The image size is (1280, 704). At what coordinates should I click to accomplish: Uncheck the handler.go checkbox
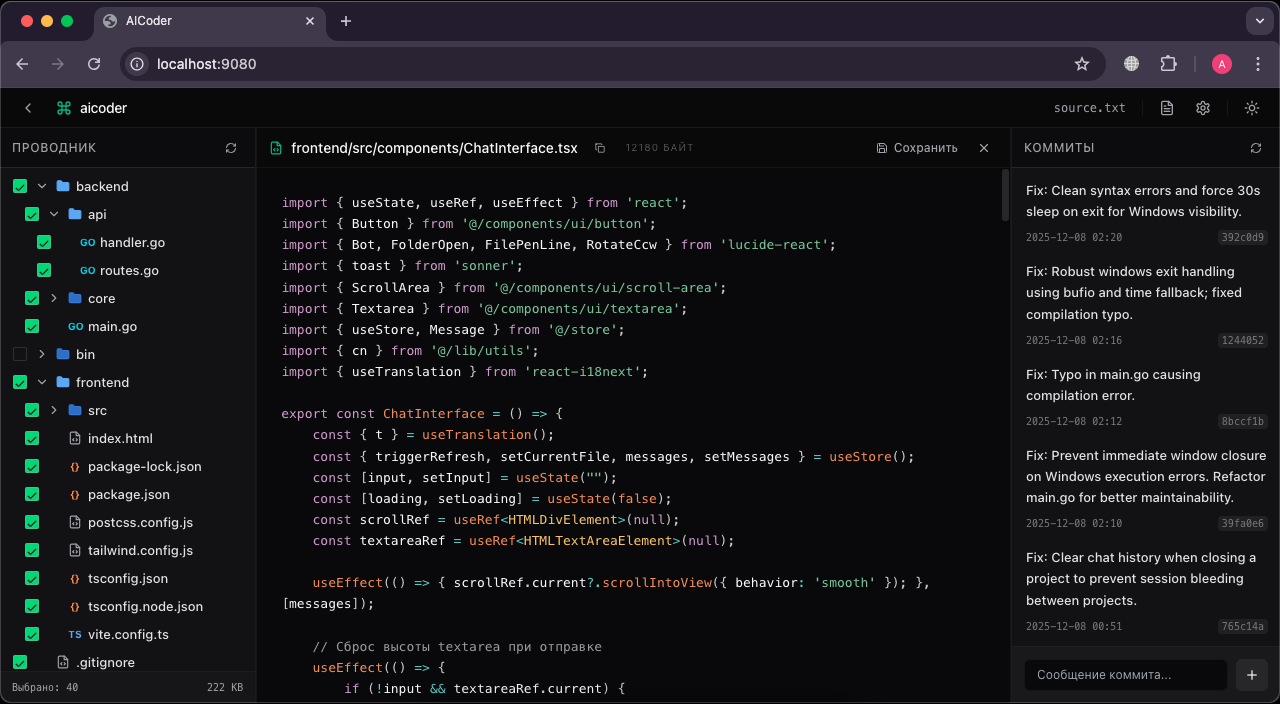(44, 242)
